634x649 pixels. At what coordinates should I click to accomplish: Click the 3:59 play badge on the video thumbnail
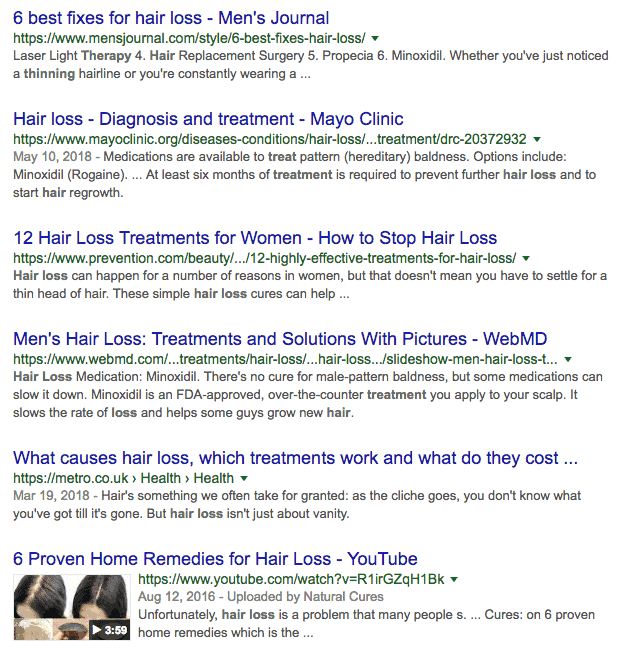tap(110, 630)
